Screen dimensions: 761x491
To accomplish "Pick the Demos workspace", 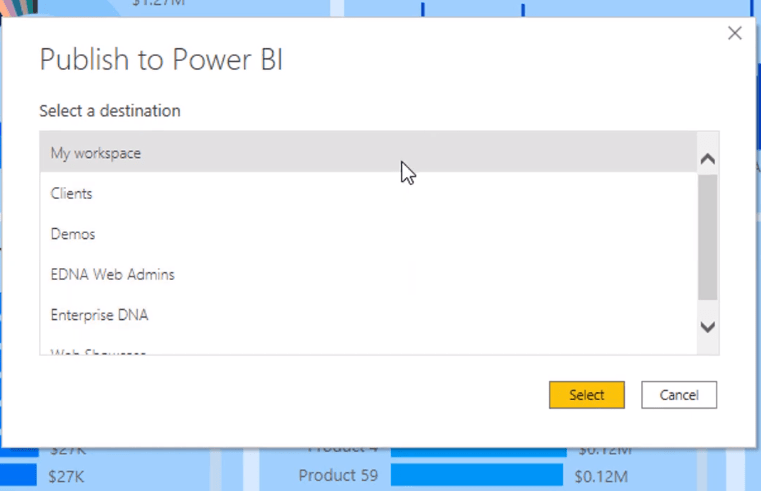I will [x=368, y=234].
